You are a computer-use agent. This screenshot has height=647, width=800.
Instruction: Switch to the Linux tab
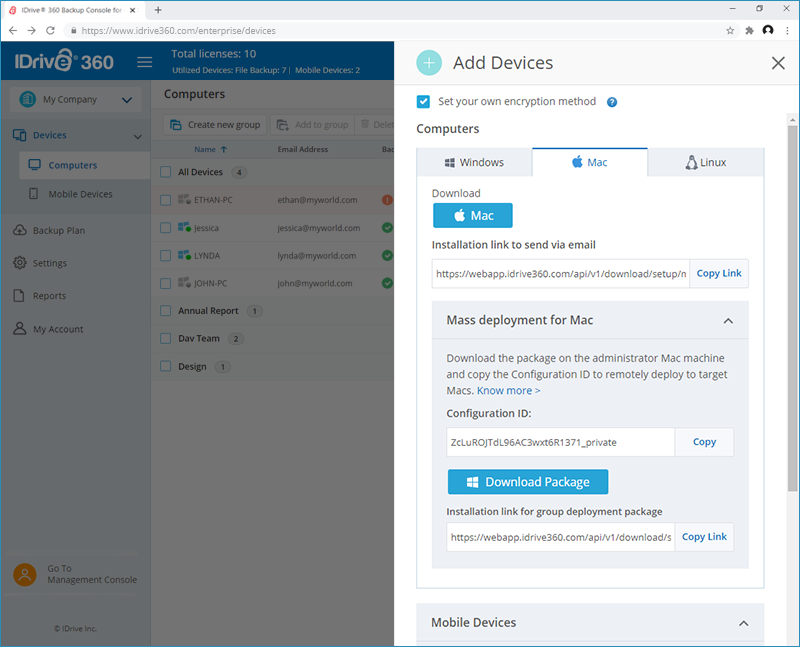click(706, 162)
